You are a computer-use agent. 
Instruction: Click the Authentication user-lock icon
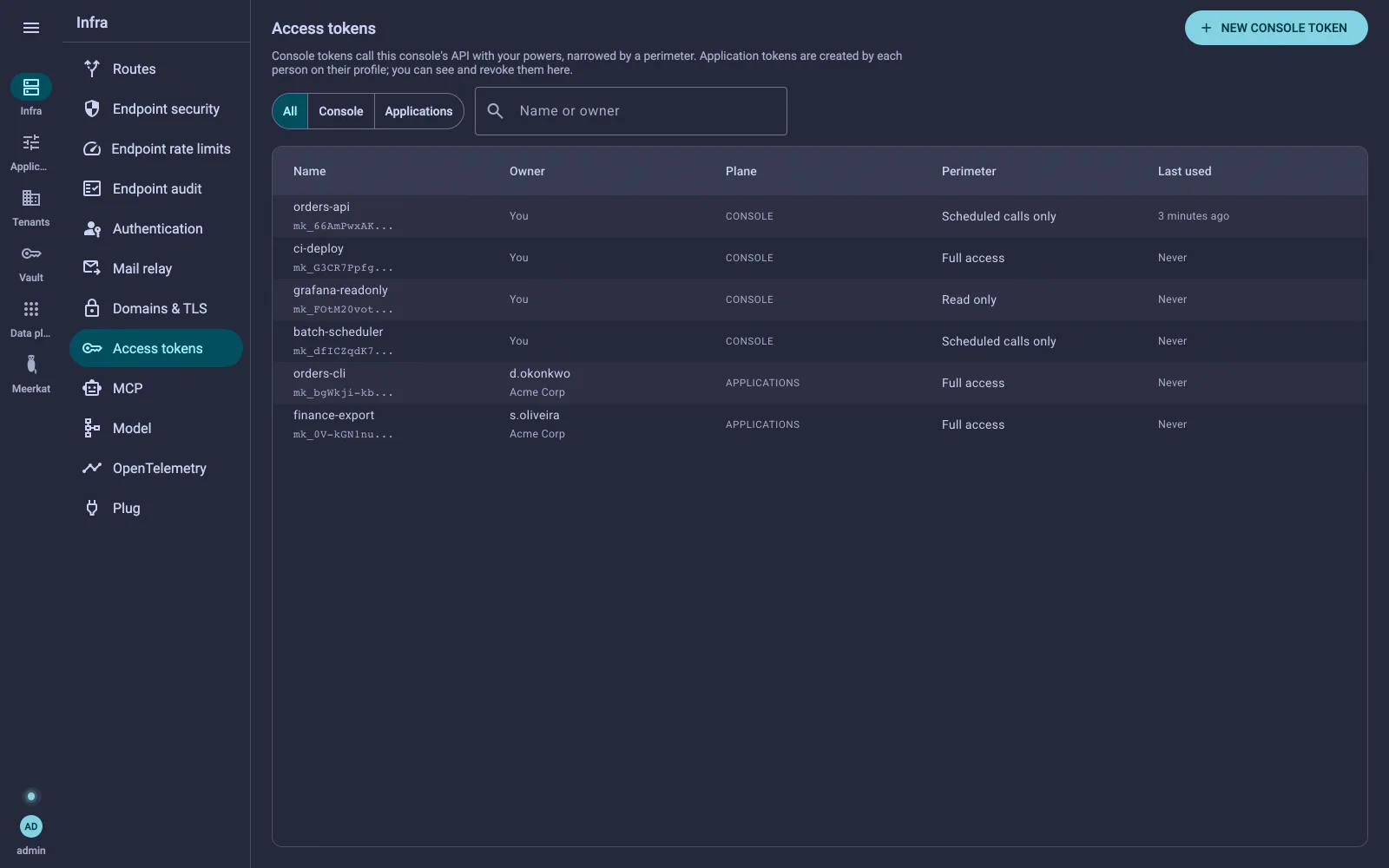(x=92, y=228)
